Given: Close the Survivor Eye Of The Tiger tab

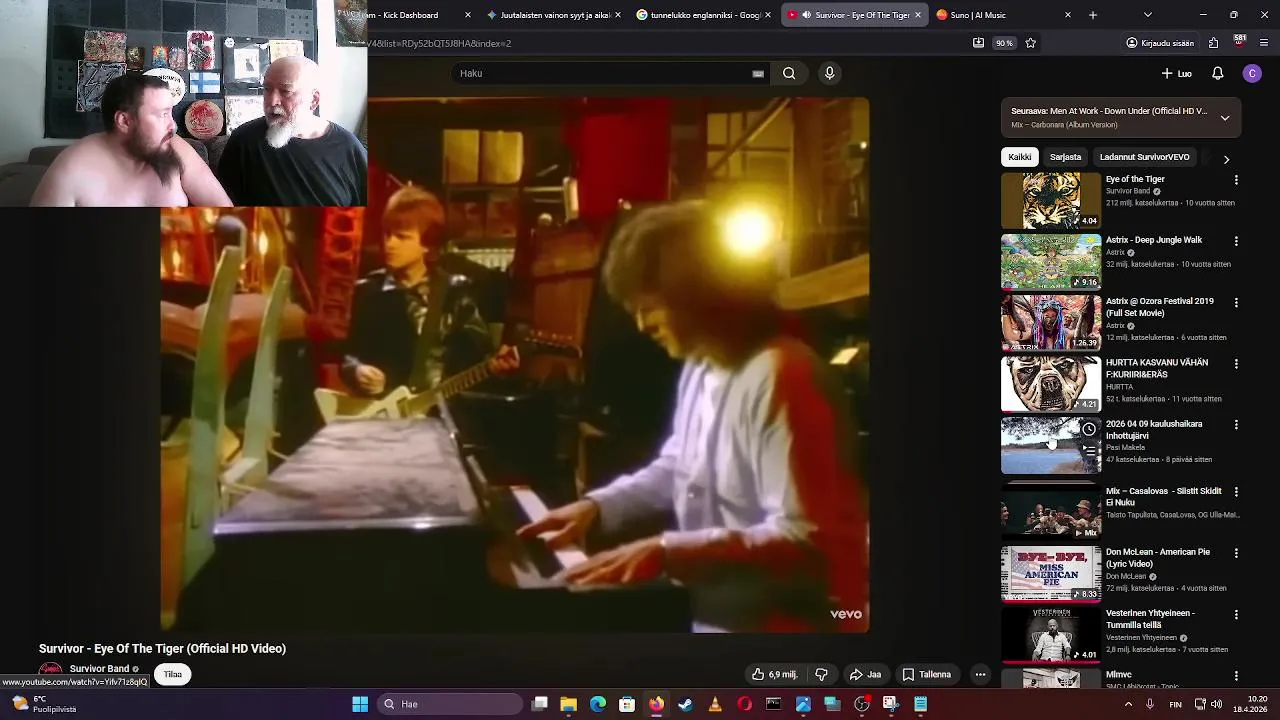Looking at the screenshot, I should (x=918, y=15).
